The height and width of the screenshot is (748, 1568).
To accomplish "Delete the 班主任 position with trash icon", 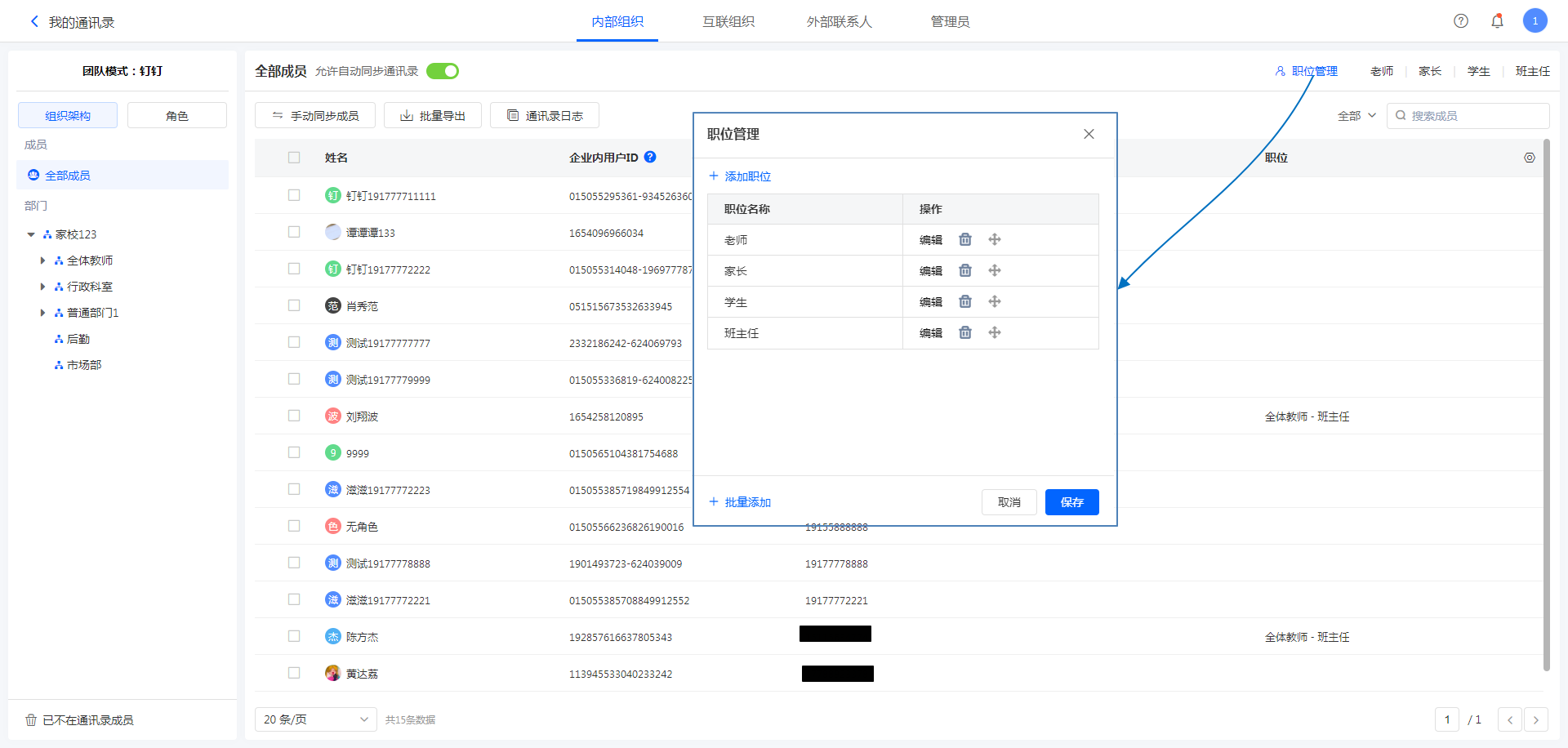I will click(x=965, y=332).
